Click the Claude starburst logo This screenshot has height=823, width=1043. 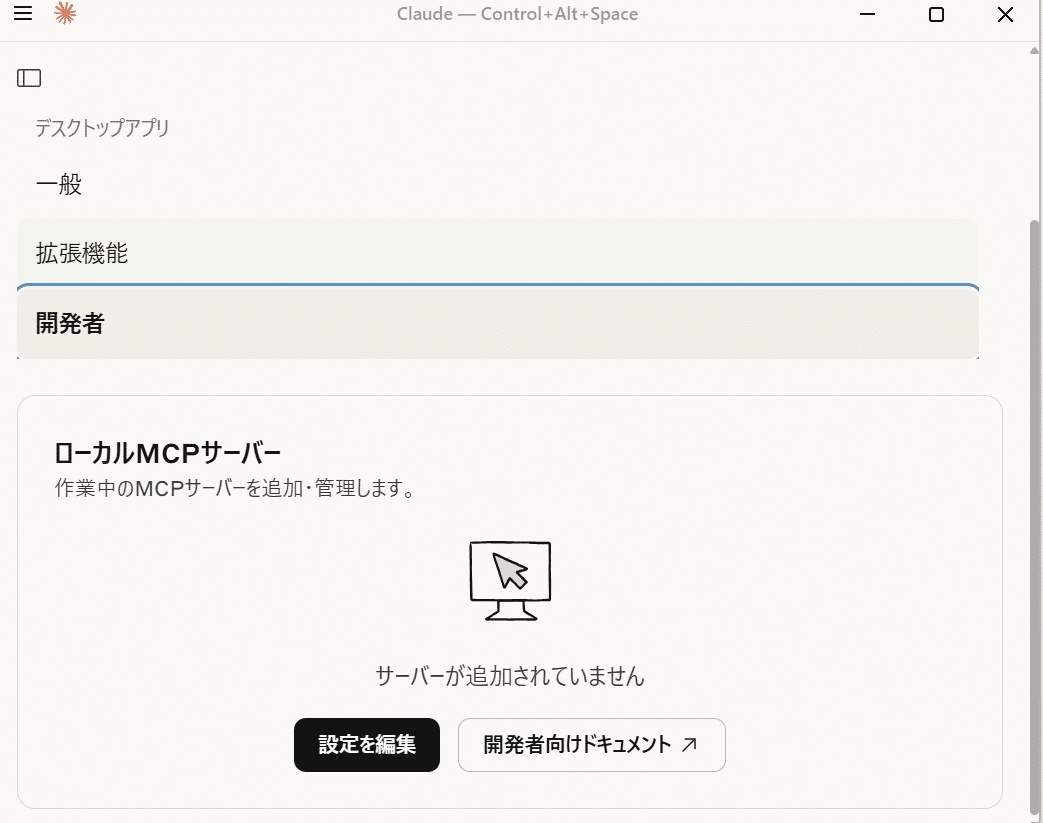pos(65,13)
